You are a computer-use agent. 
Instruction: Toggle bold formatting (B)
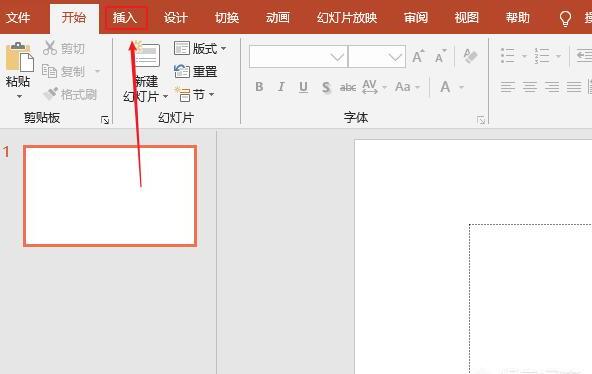(x=259, y=87)
